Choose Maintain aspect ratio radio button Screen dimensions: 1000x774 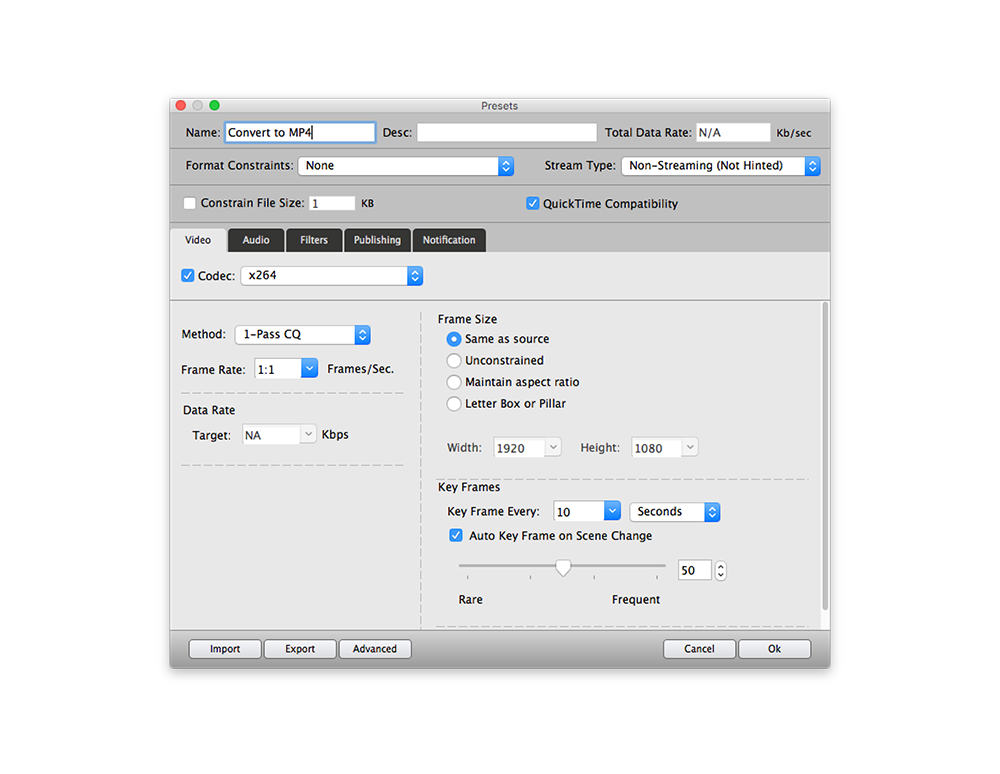(454, 382)
